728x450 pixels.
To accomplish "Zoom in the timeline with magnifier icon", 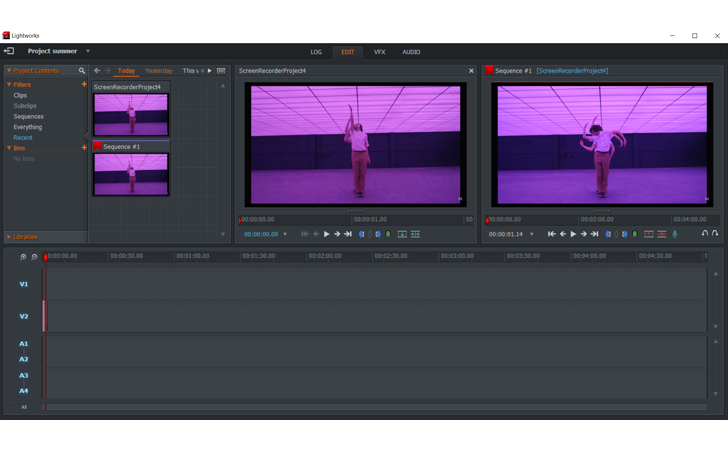I will tap(23, 257).
